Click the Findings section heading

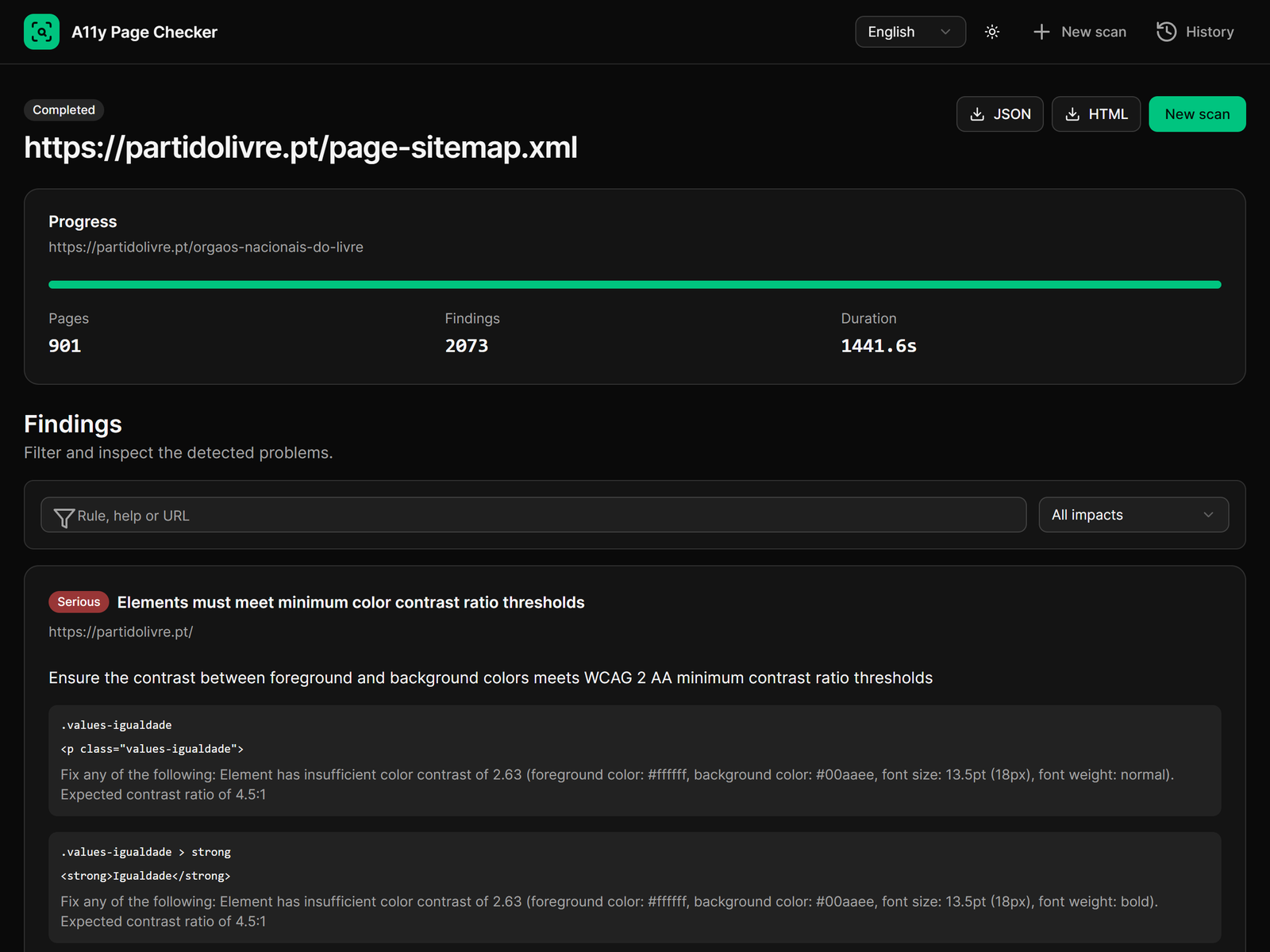(x=73, y=424)
